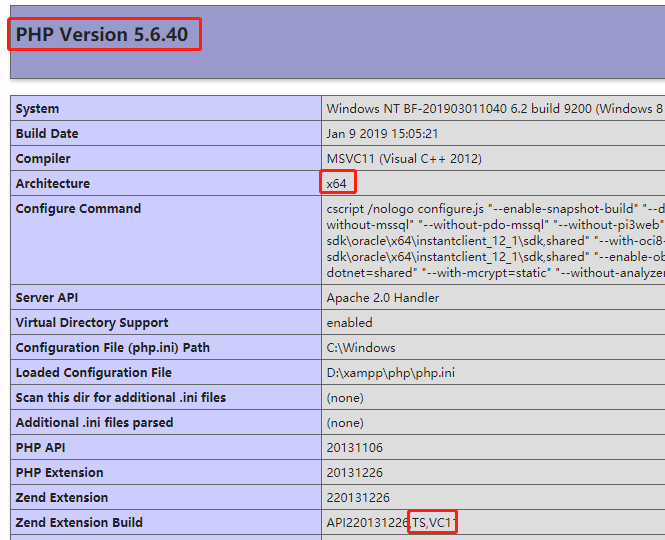Viewport: 665px width, 540px height.
Task: Click the Apache 2.0 Handler value
Action: tap(383, 298)
